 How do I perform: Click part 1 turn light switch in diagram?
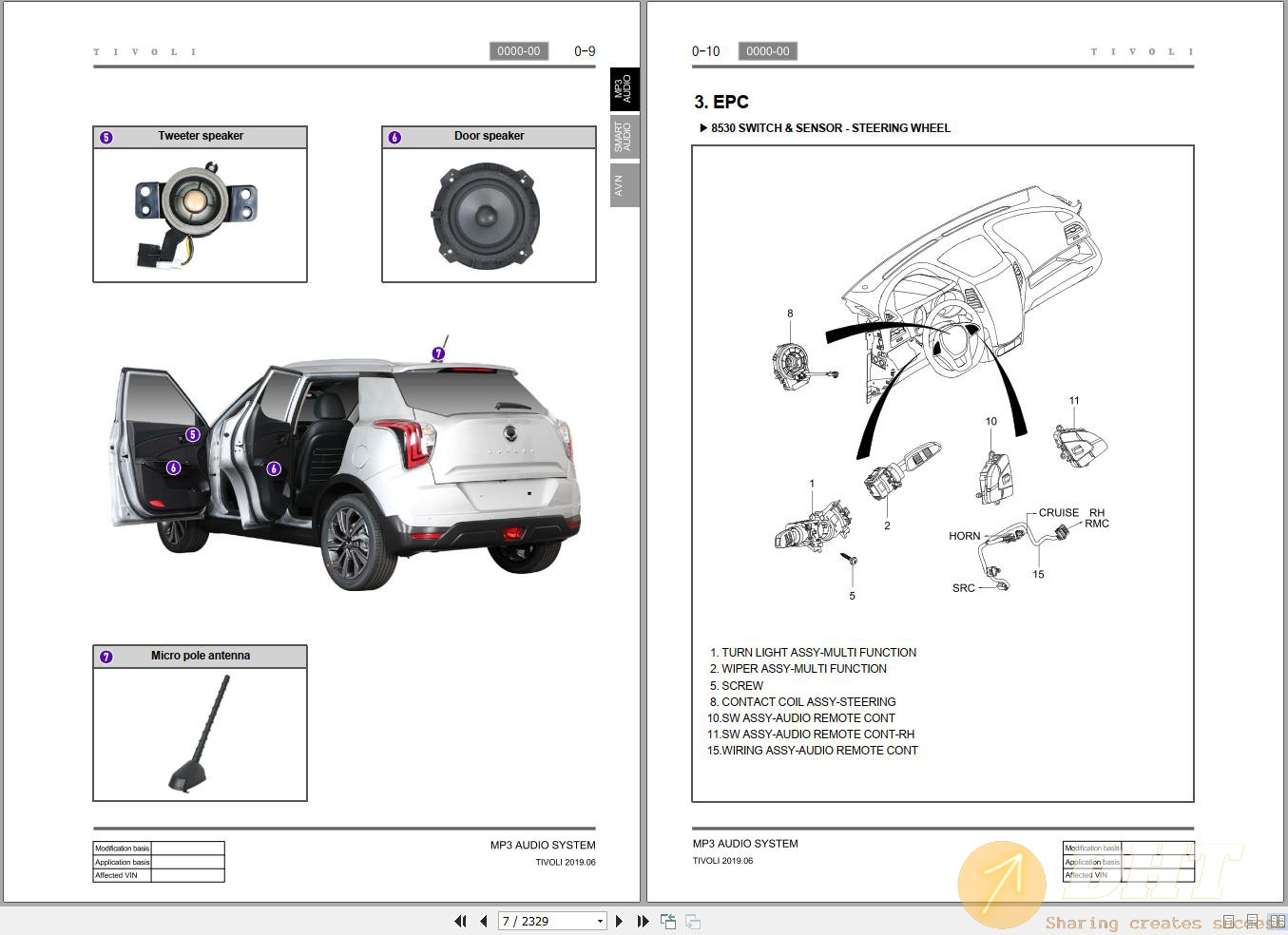(x=813, y=525)
